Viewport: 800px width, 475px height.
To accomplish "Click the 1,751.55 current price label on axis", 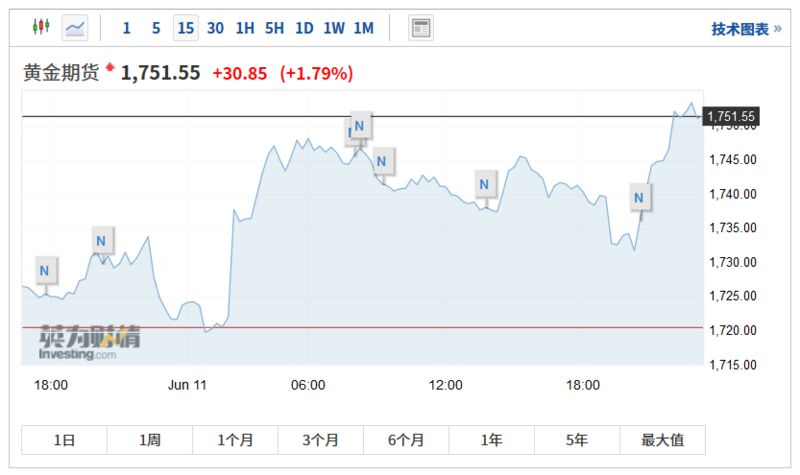I will click(731, 117).
